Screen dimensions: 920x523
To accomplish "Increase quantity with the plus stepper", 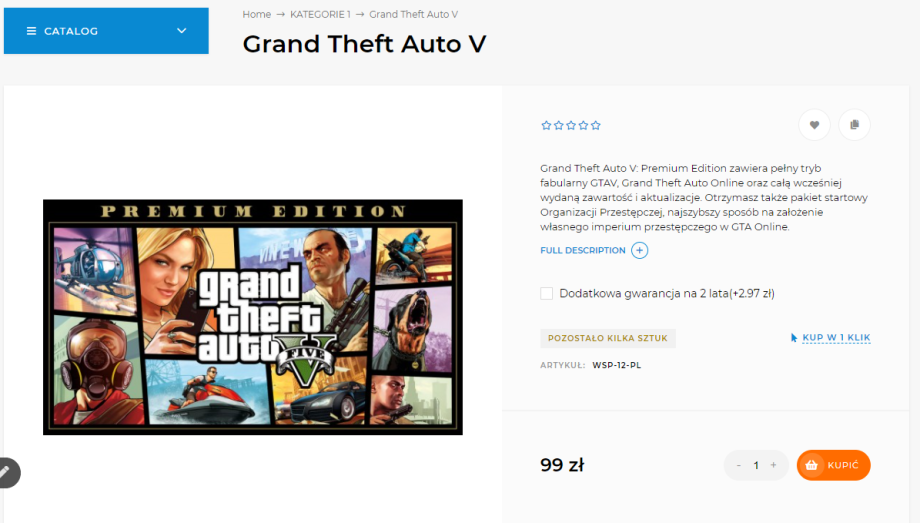I will pyautogui.click(x=773, y=466).
